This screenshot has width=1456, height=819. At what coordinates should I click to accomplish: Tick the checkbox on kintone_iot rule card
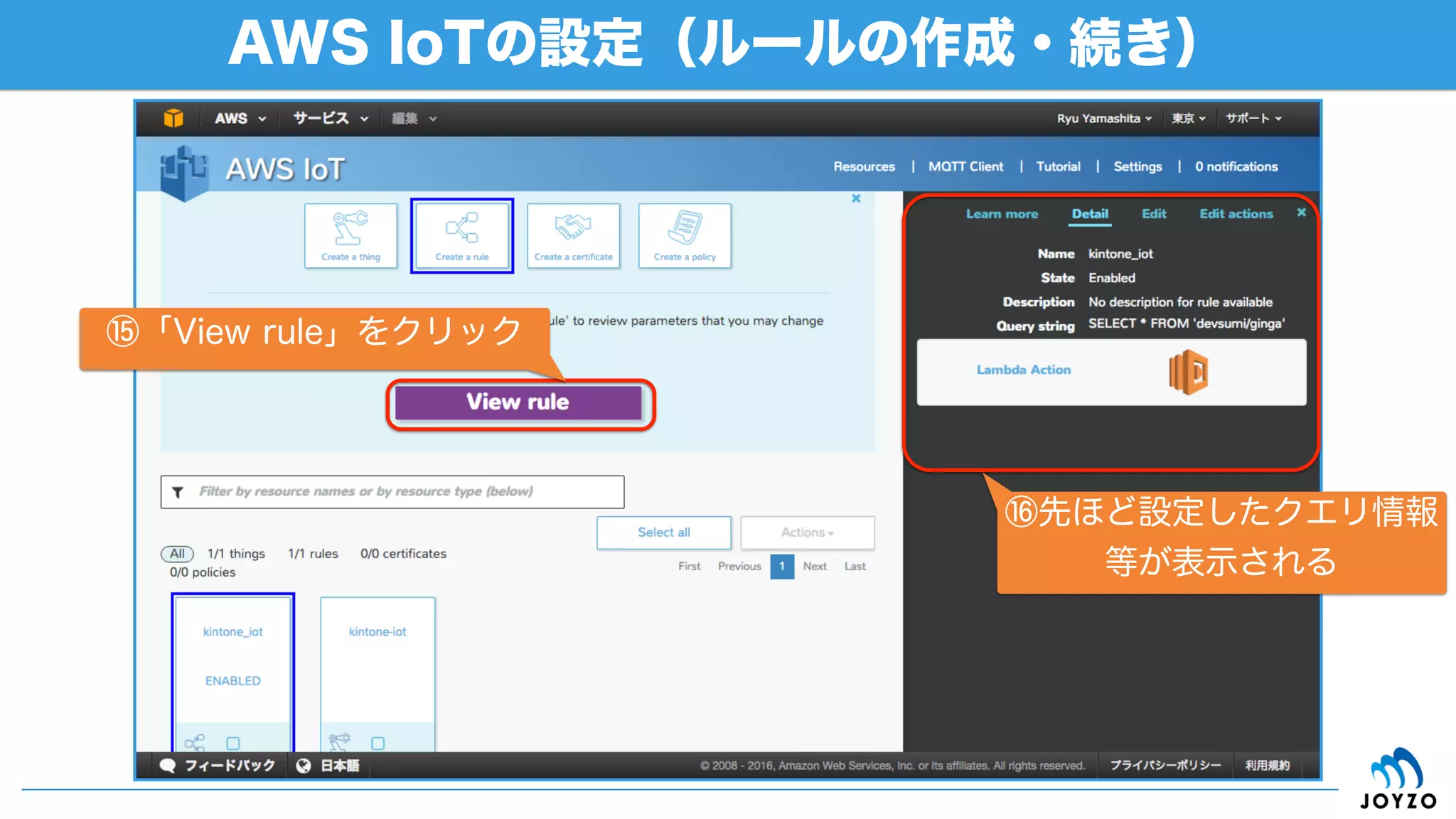(x=232, y=743)
